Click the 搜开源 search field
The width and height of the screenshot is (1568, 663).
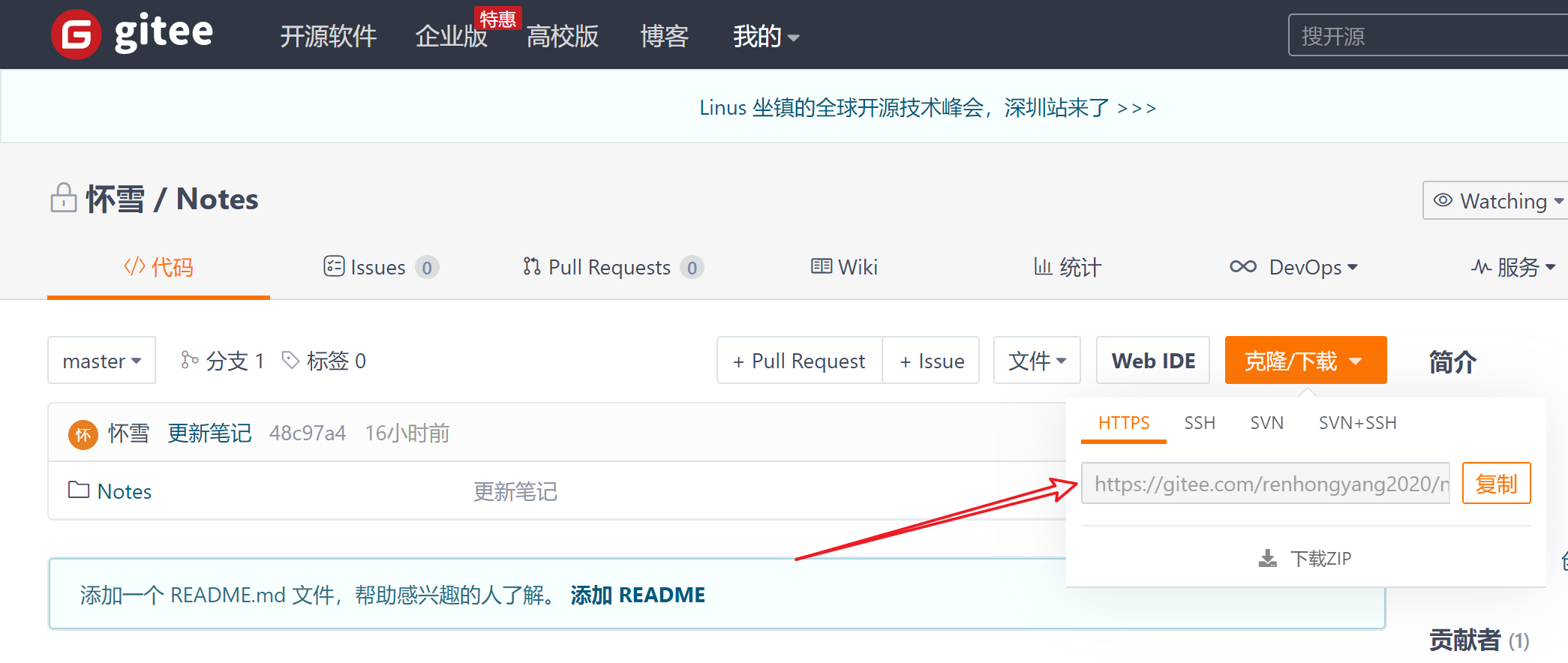1428,35
